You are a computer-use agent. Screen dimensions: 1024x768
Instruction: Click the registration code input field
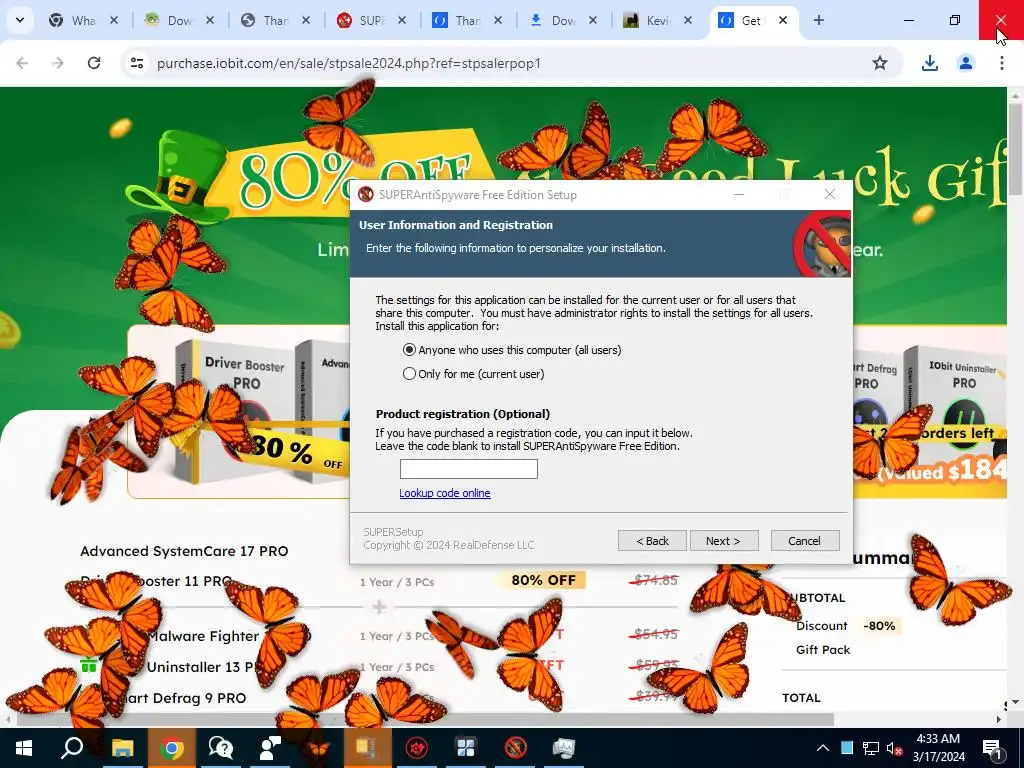(x=468, y=469)
